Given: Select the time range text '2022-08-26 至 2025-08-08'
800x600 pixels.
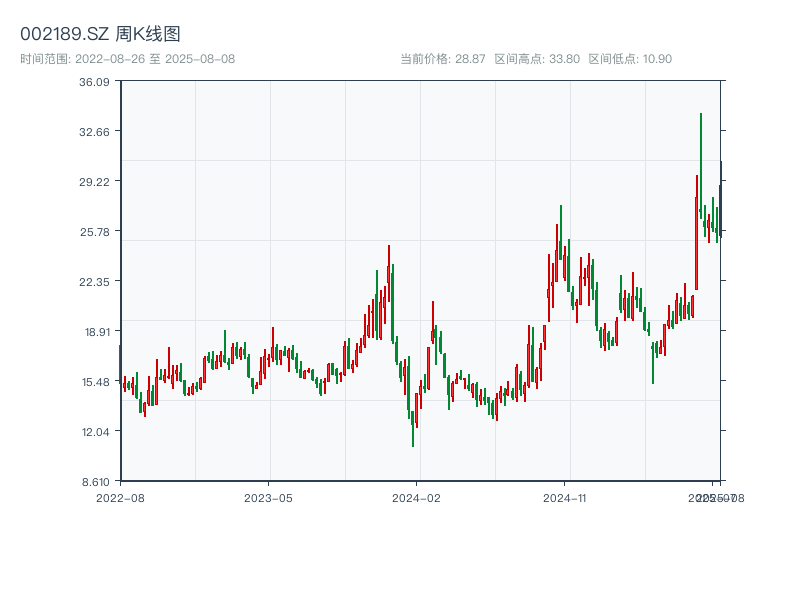Looking at the screenshot, I should (155, 59).
